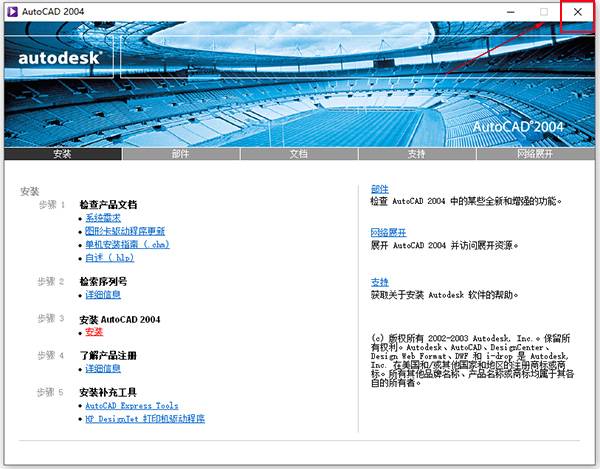This screenshot has height=469, width=600.
Task: Open the HP DesignJet 打印机驱动程序 link
Action: (x=145, y=419)
